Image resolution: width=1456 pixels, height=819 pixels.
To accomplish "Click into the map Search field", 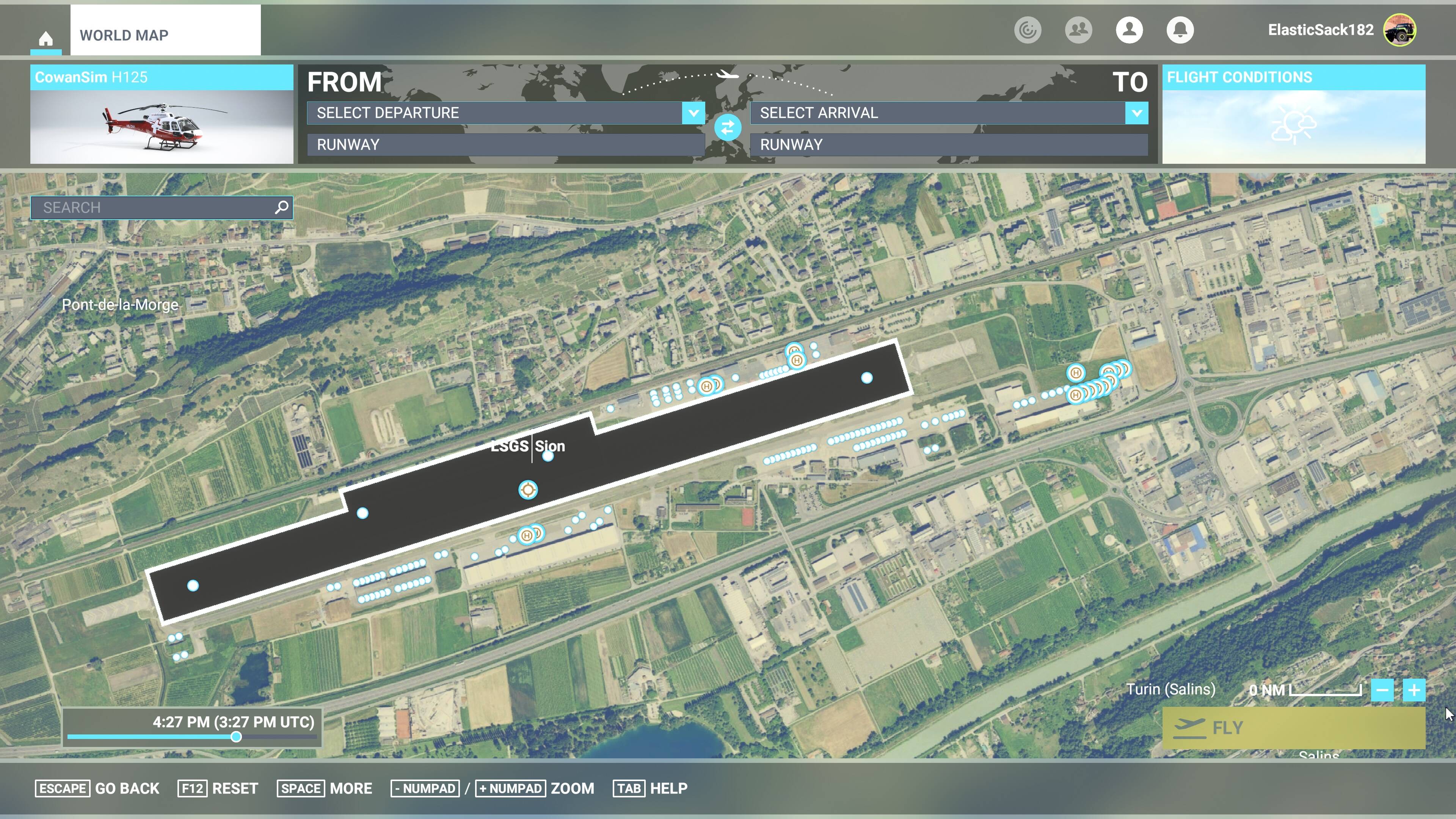I will pyautogui.click(x=152, y=207).
